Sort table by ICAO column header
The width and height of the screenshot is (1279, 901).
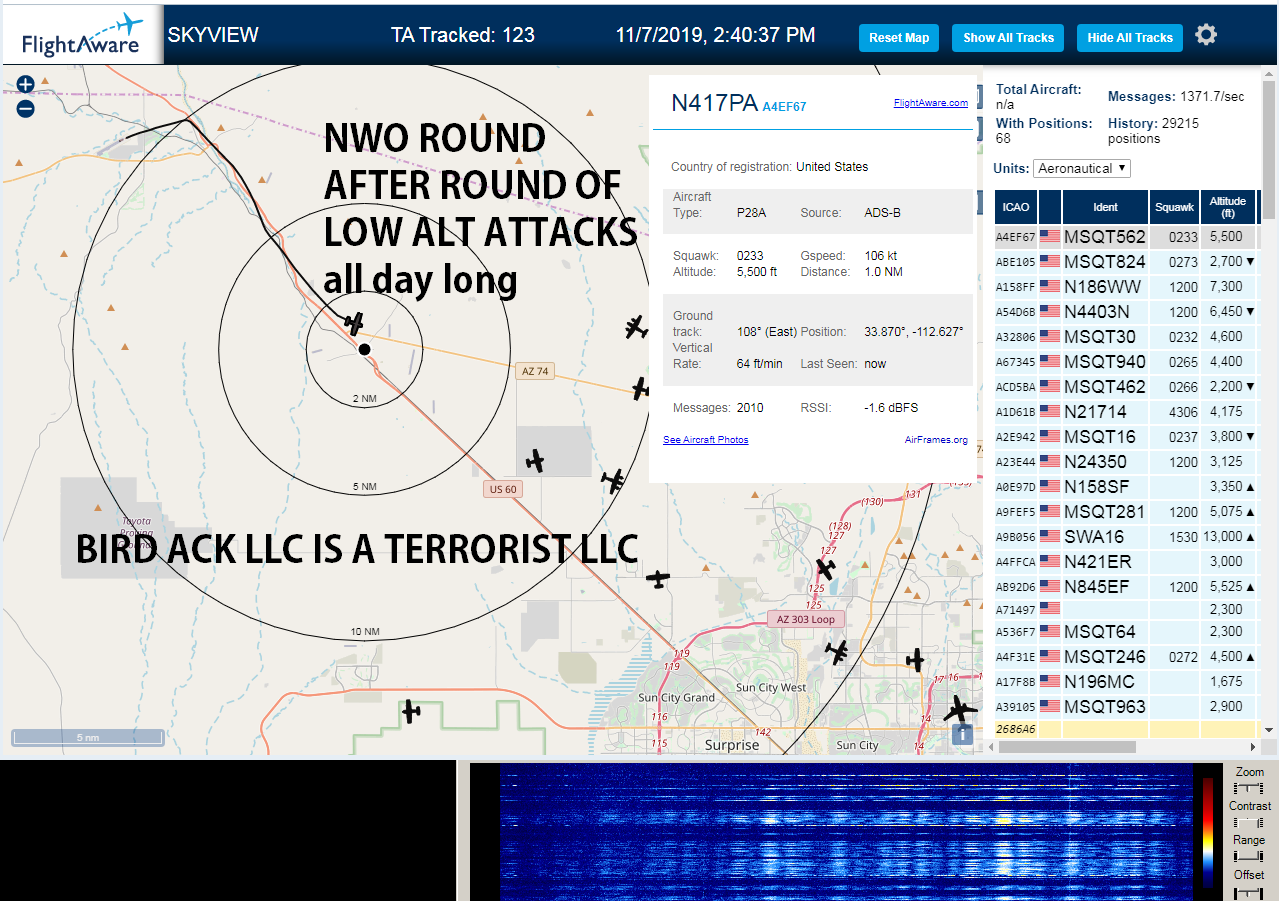coord(1016,207)
